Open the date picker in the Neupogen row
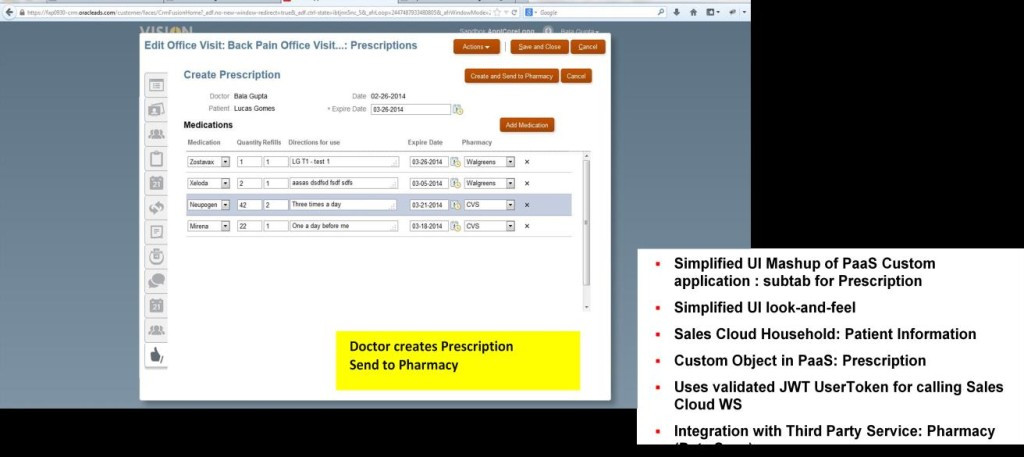1024x457 pixels. pyautogui.click(x=456, y=205)
